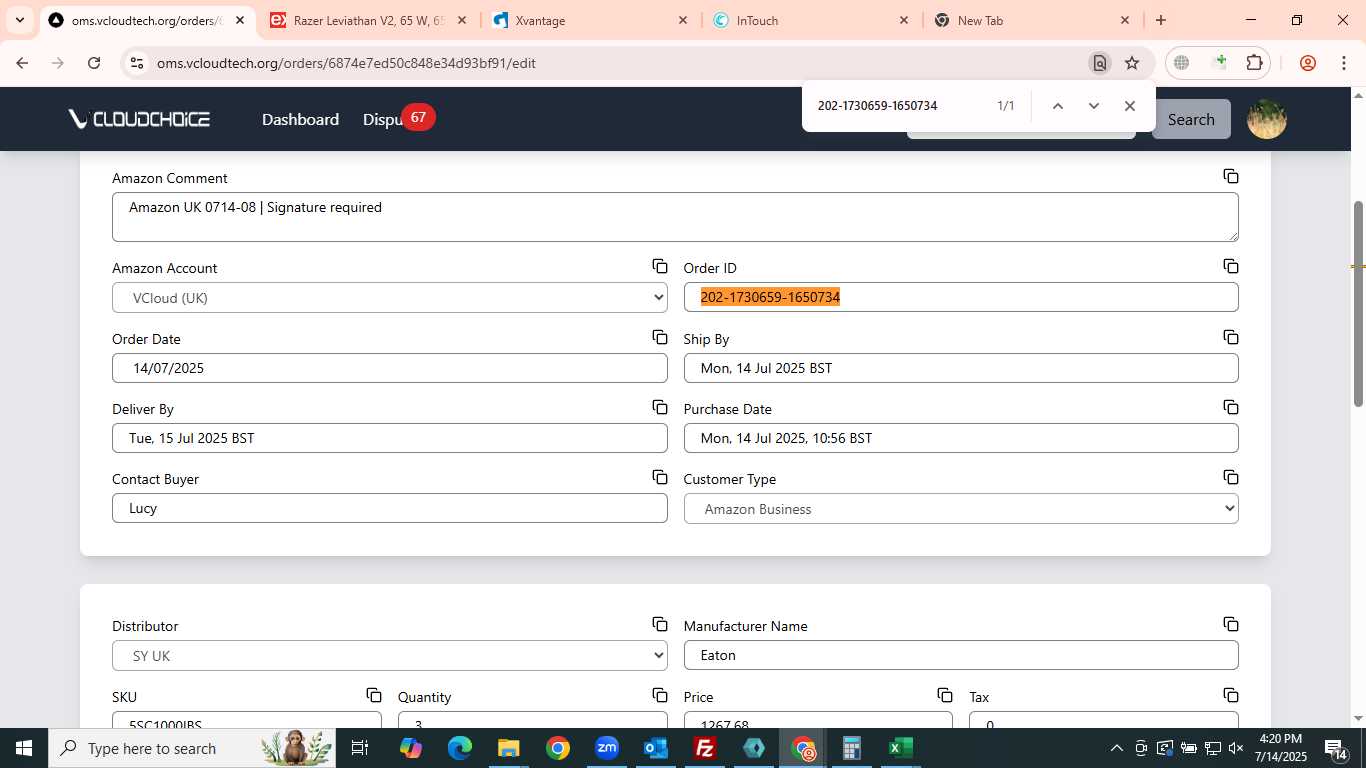Switch to the InTouch tab
This screenshot has height=768, width=1366.
tap(810, 20)
